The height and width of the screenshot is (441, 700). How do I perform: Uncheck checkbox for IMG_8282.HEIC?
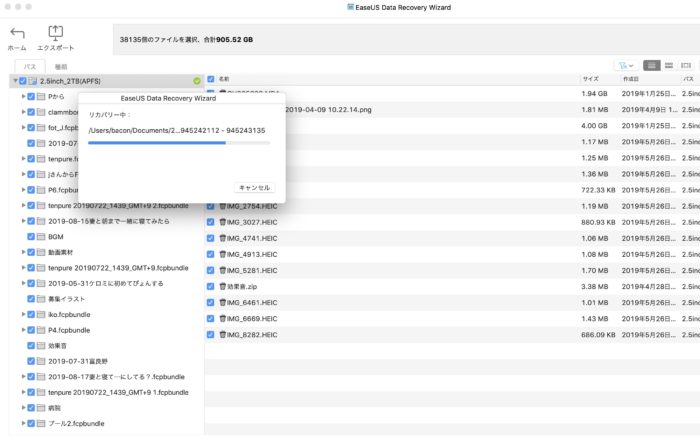pos(211,335)
